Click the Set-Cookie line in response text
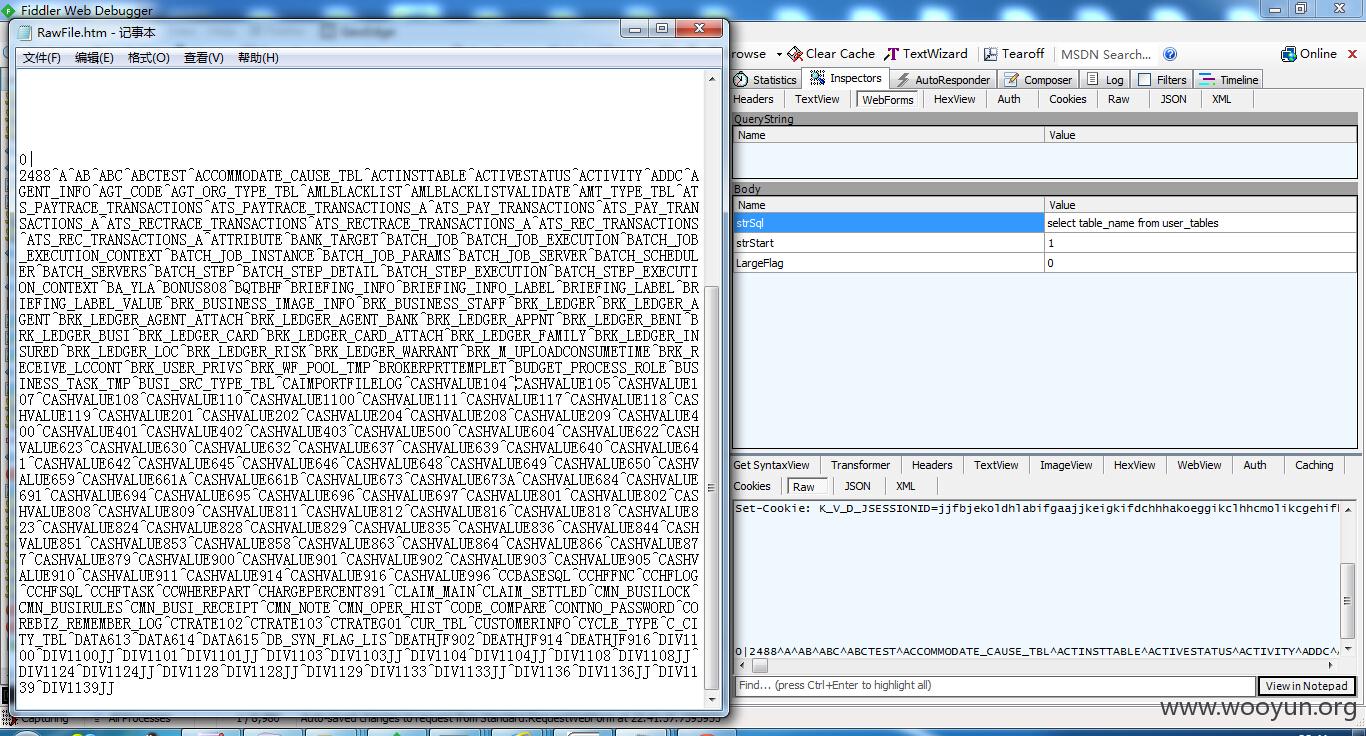The width and height of the screenshot is (1366, 736). [1035, 509]
